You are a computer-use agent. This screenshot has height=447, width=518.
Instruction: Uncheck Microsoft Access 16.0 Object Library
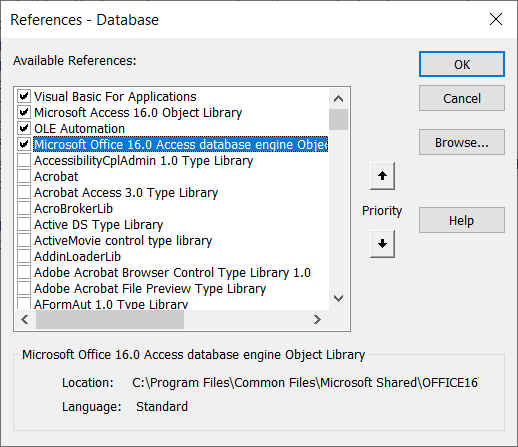point(24,113)
